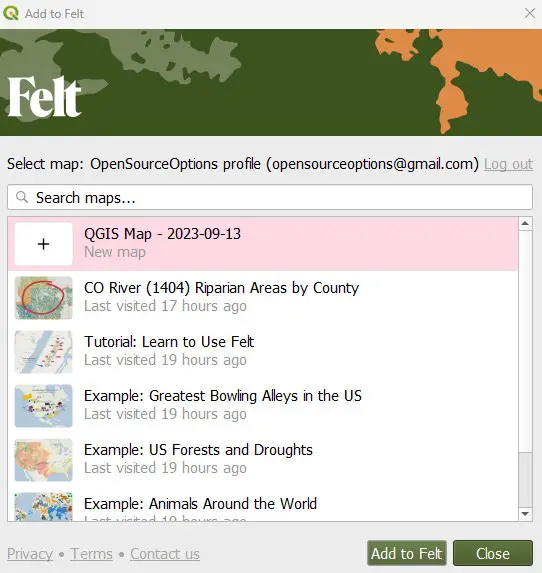
Task: Focus the Search maps input field
Action: coord(270,197)
